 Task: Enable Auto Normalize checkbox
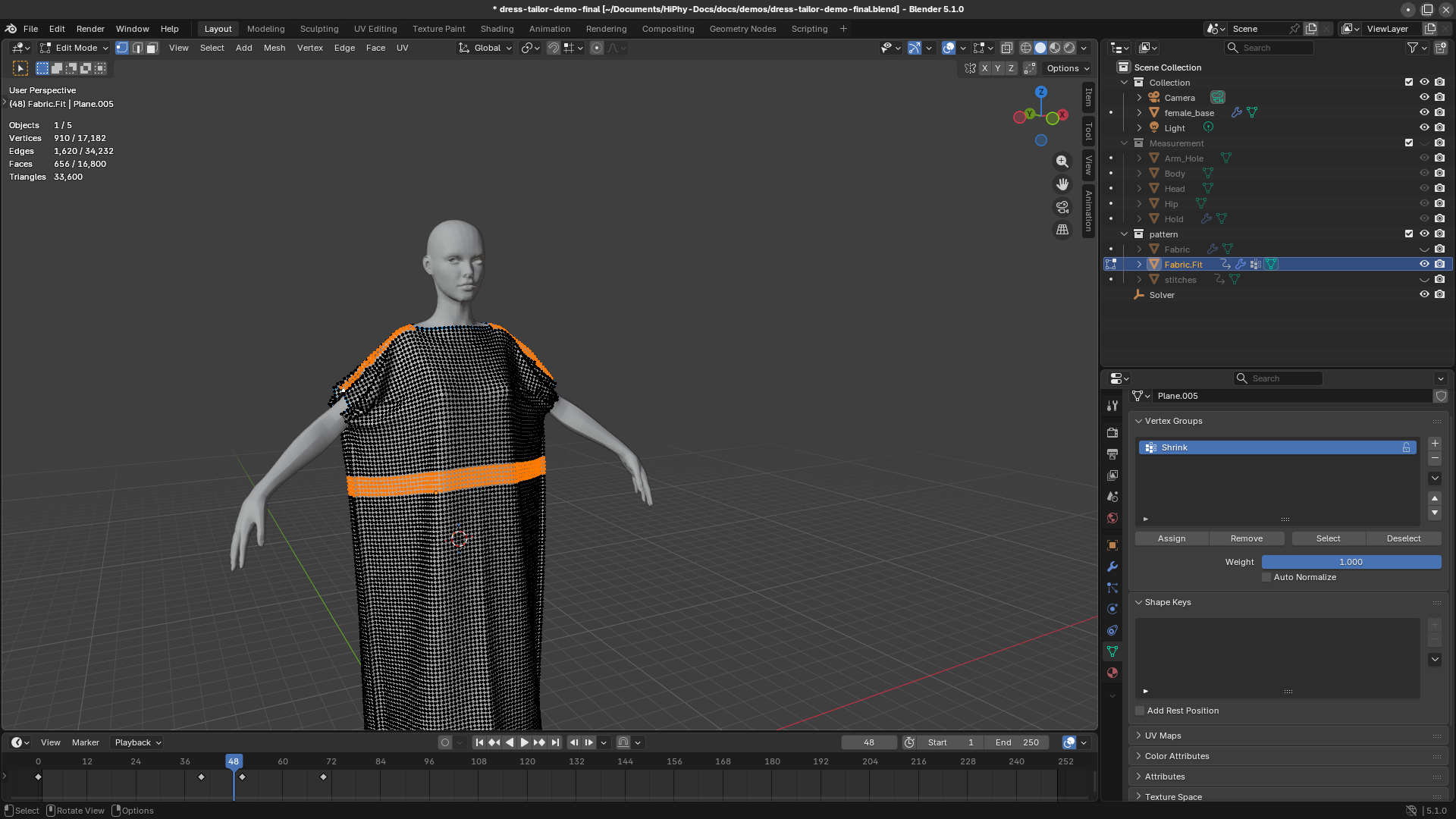click(x=1266, y=577)
